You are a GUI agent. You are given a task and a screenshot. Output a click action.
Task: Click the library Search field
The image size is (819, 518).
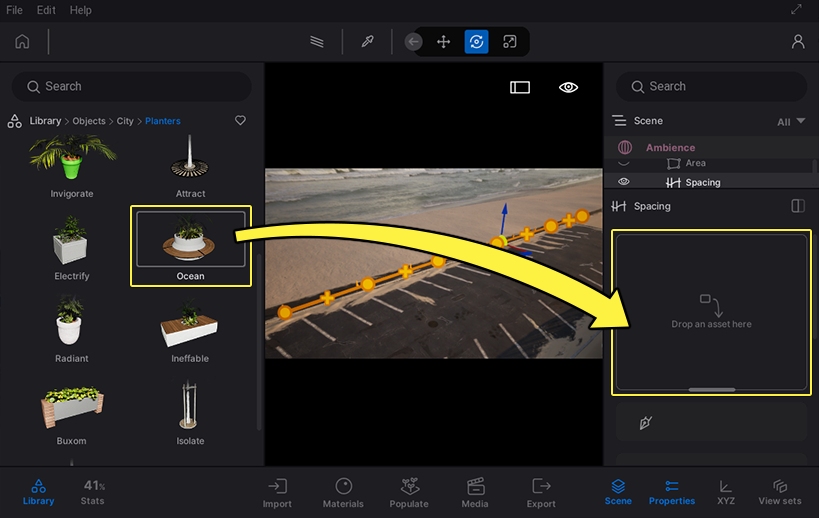[132, 86]
